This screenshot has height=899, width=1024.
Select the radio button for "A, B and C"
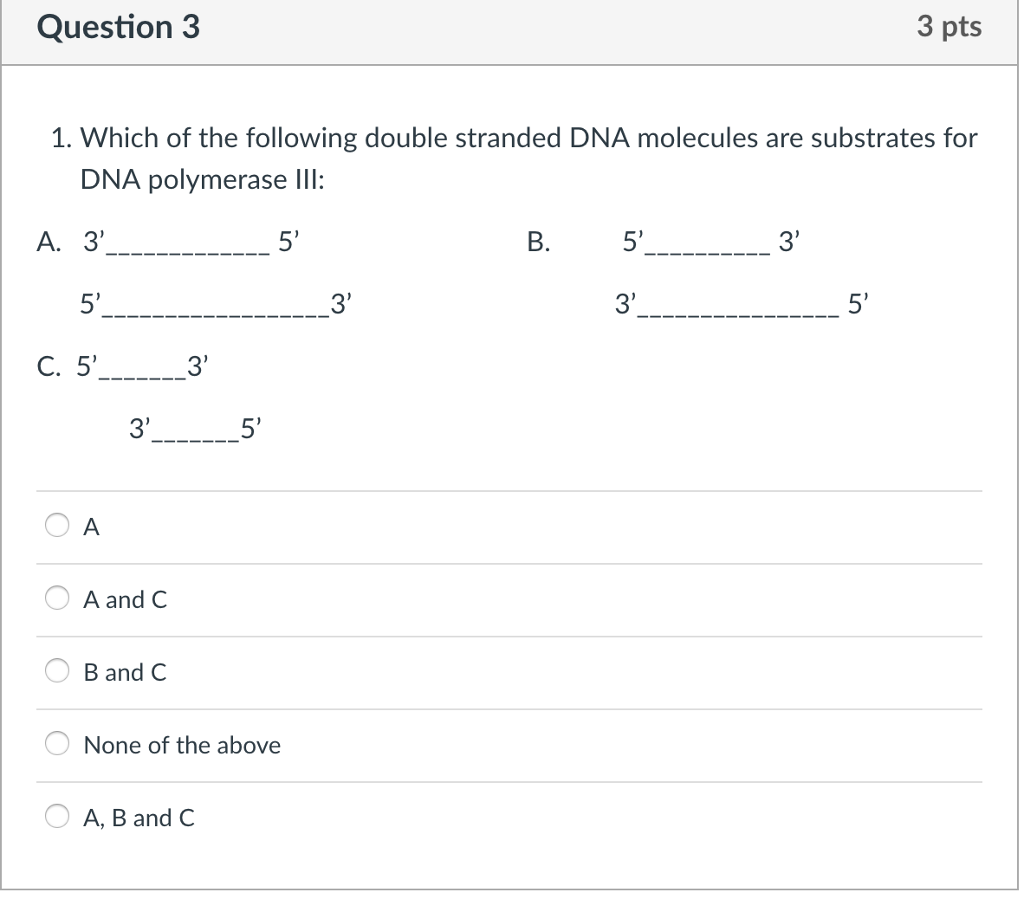[x=57, y=816]
